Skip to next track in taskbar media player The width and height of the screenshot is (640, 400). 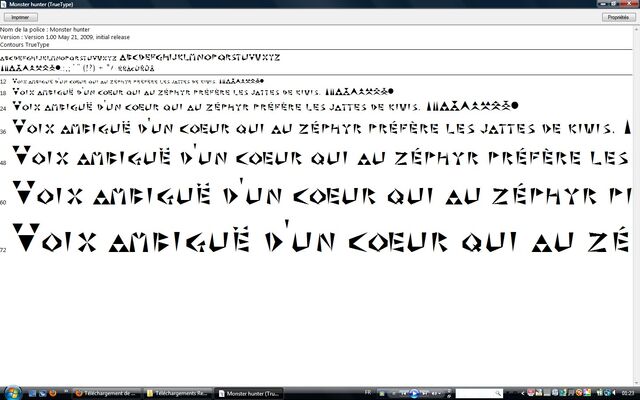click(x=425, y=393)
